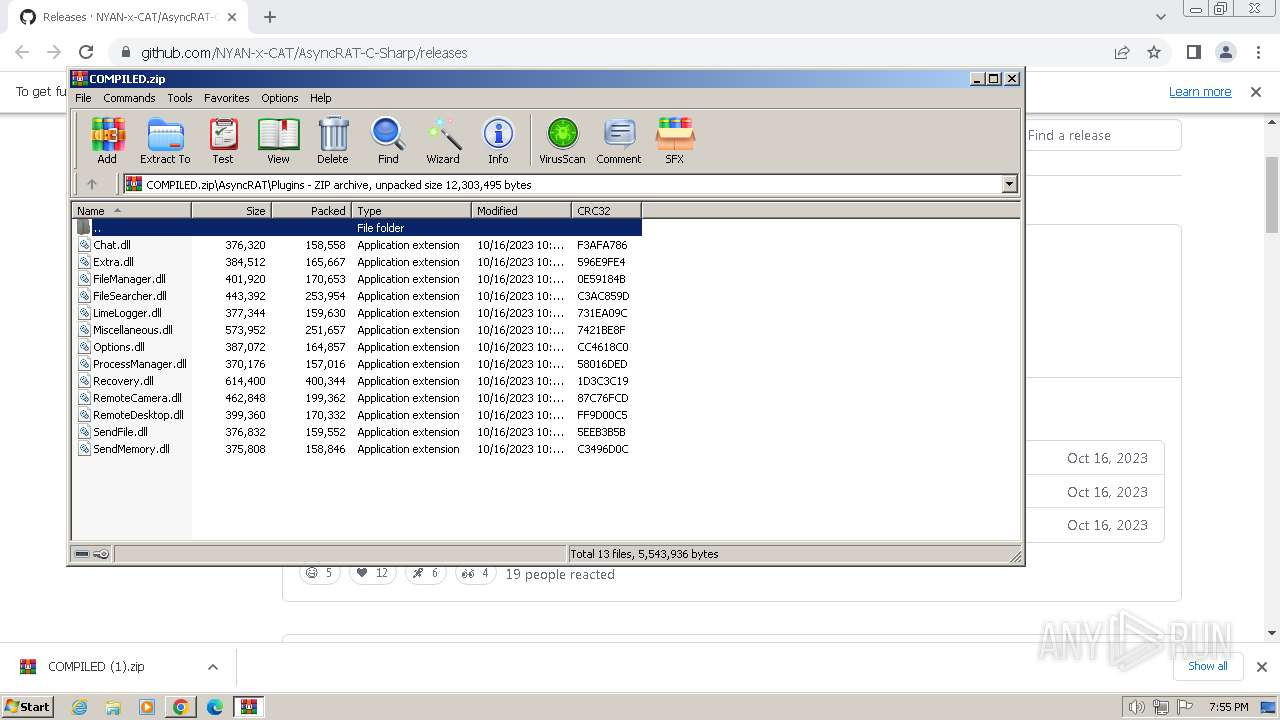
Task: Expand the archive path dropdown
Action: [1009, 184]
